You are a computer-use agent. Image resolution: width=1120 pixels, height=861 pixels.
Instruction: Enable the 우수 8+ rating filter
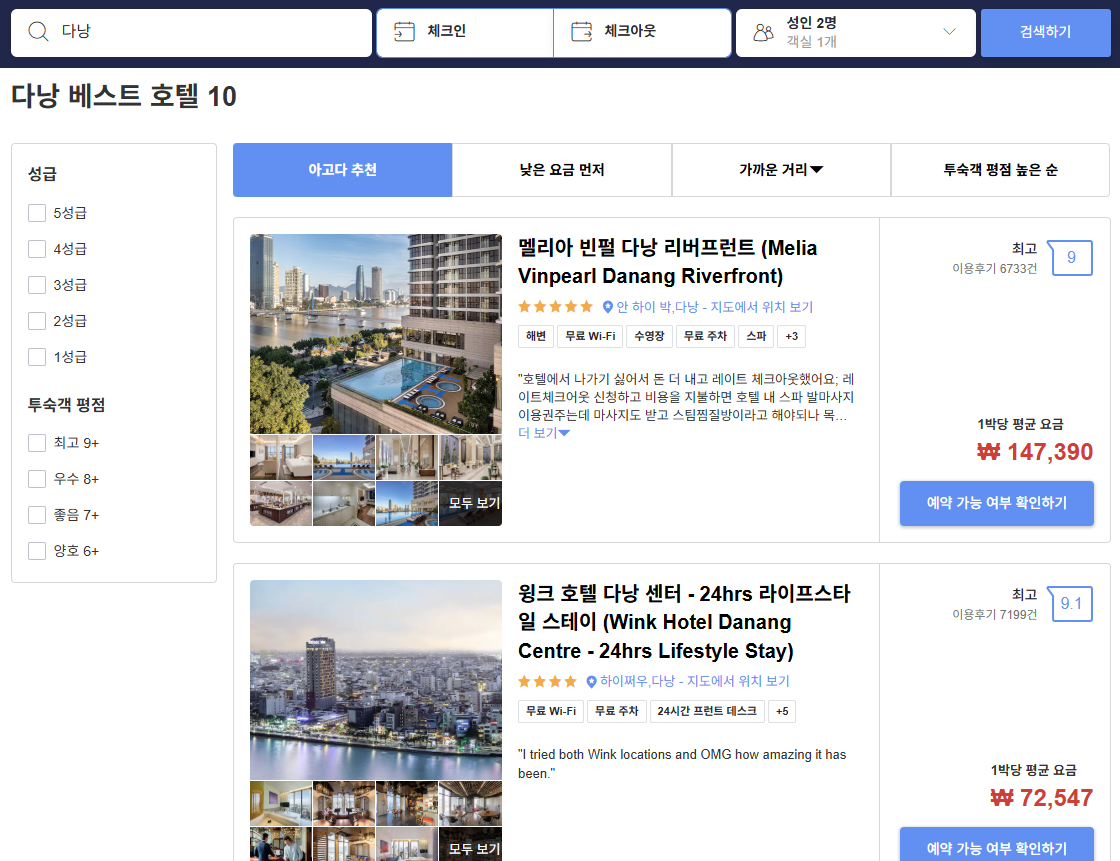[37, 479]
